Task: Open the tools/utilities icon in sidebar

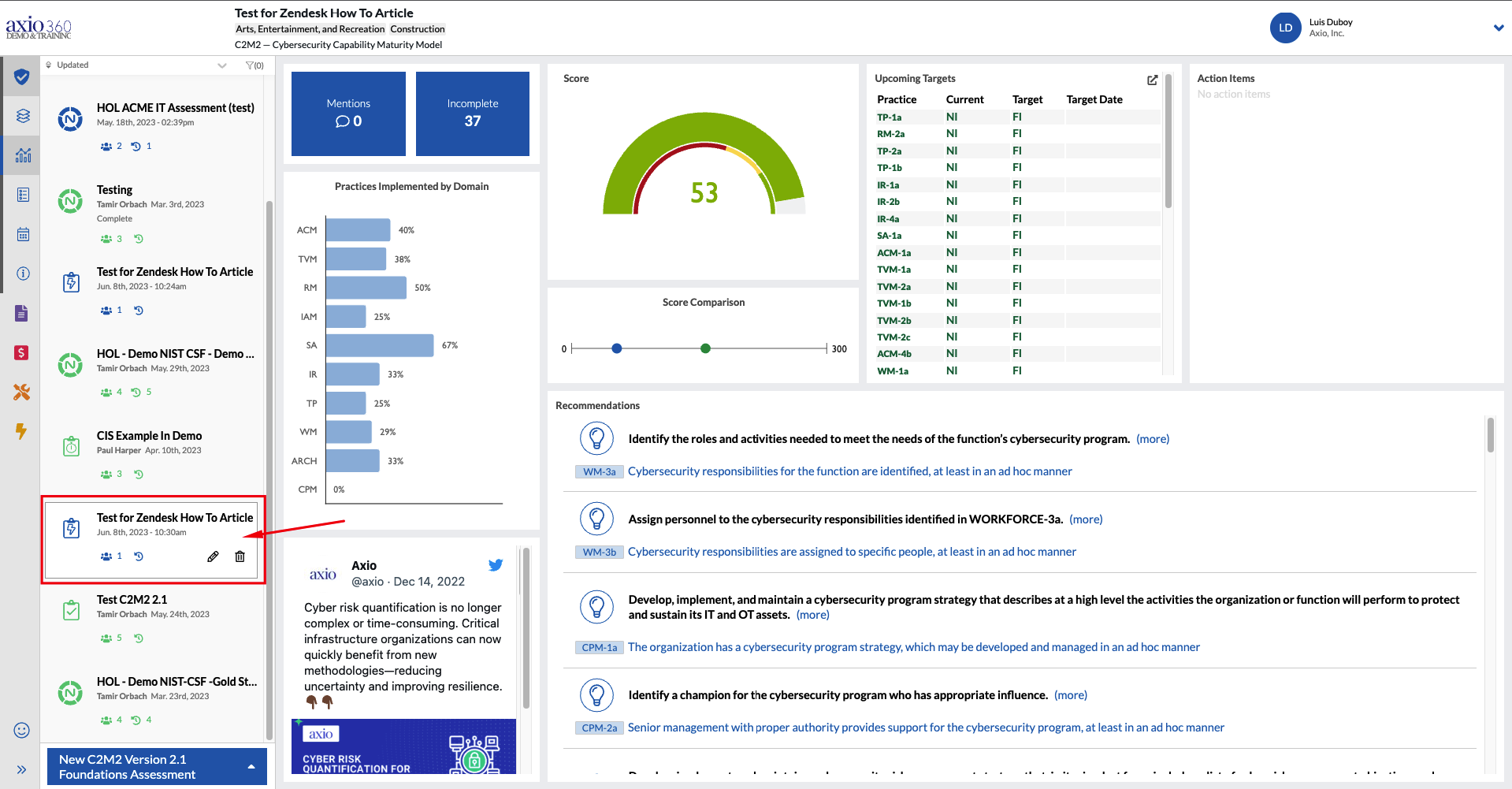Action: point(21,392)
